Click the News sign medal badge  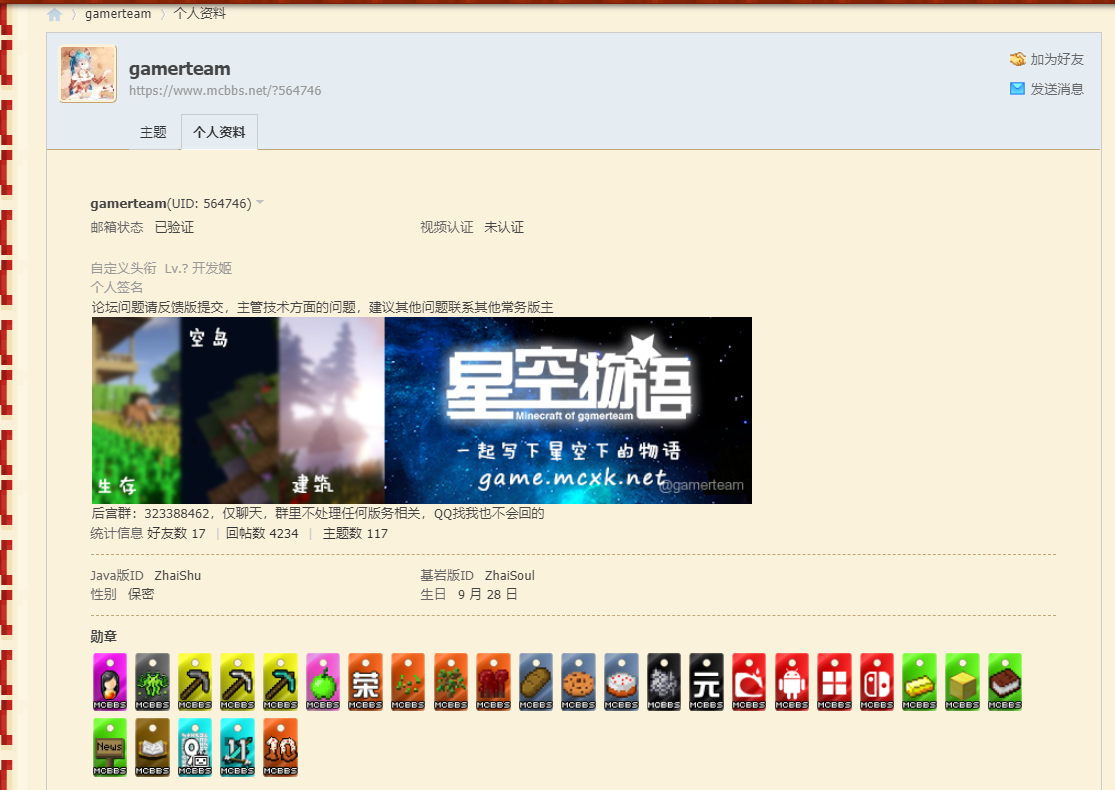click(109, 747)
